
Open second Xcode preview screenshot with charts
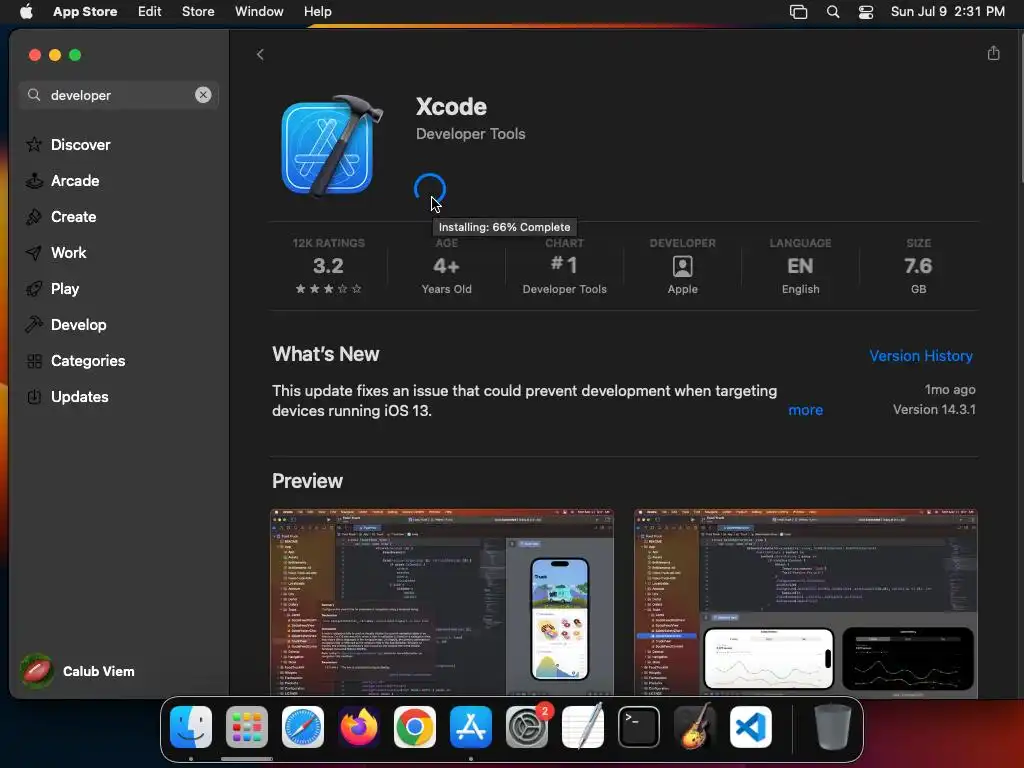[806, 602]
